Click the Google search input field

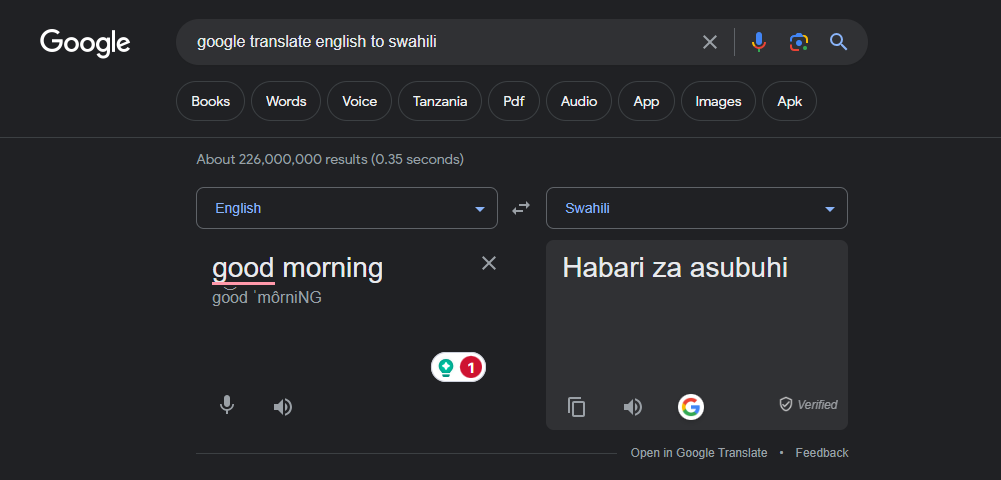click(x=440, y=42)
